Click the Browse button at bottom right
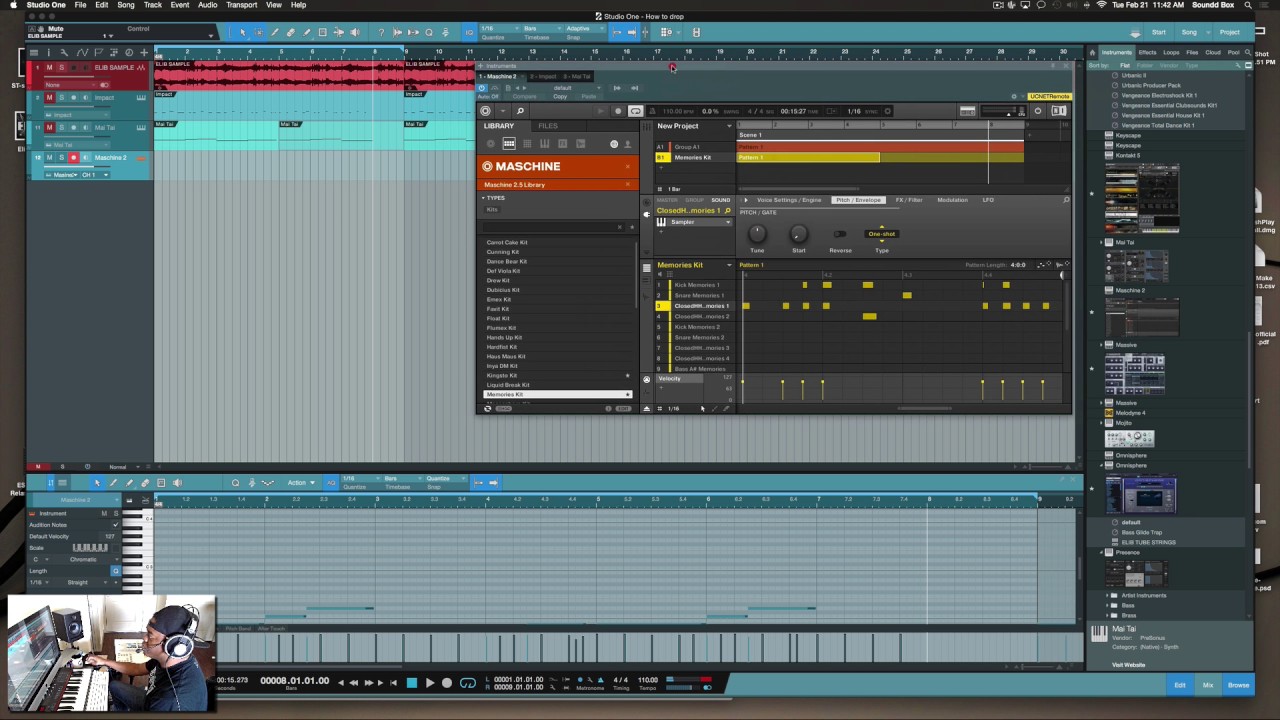 pyautogui.click(x=1238, y=685)
